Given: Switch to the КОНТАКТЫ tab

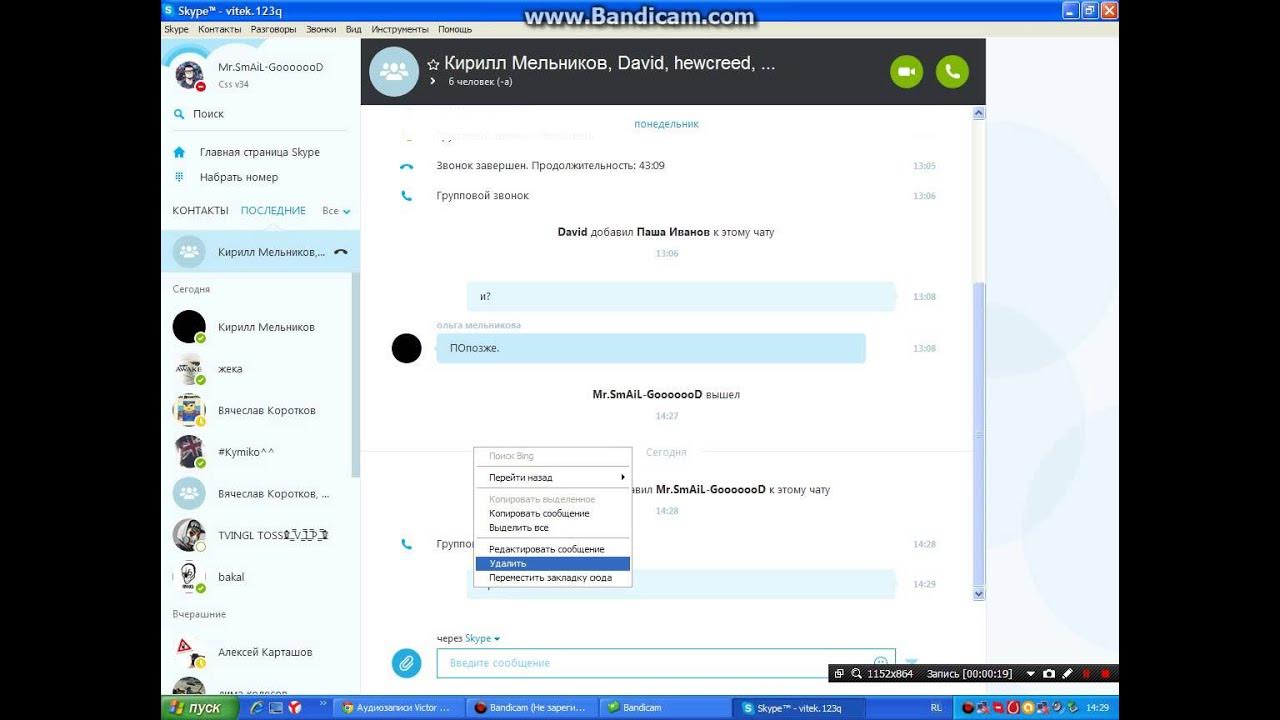Looking at the screenshot, I should [200, 211].
